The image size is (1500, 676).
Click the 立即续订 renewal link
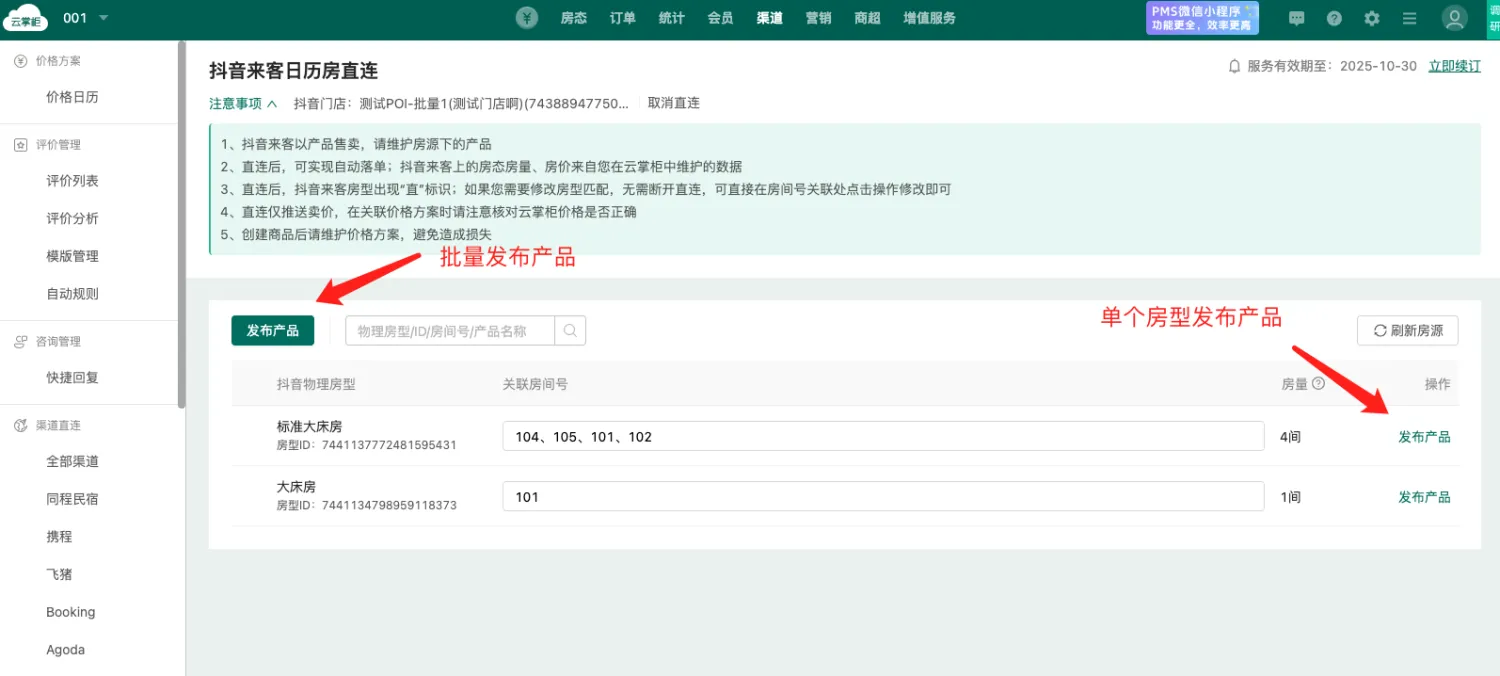[x=1455, y=66]
